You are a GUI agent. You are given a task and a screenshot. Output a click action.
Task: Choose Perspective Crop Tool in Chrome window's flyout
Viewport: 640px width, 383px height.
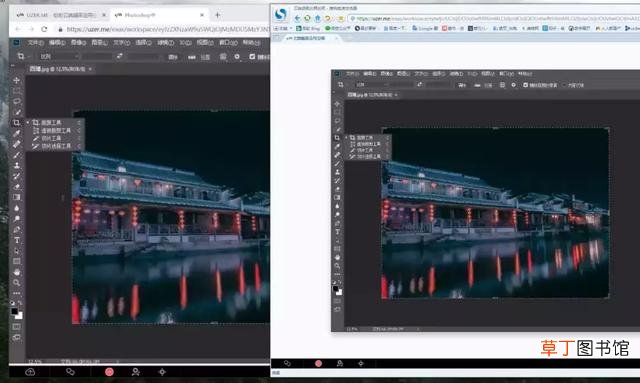point(52,131)
